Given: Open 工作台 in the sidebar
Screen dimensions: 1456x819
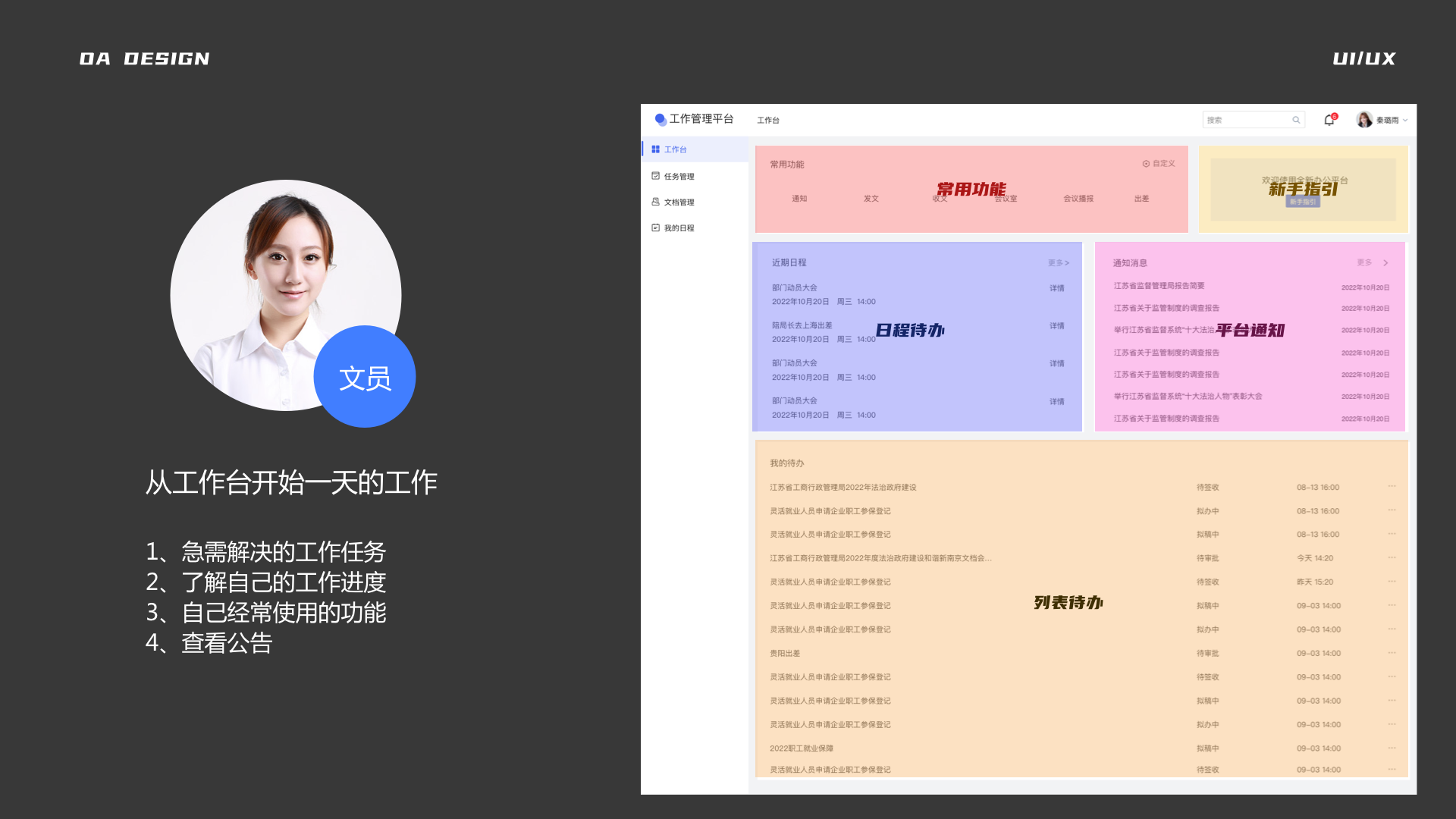Looking at the screenshot, I should coord(675,149).
